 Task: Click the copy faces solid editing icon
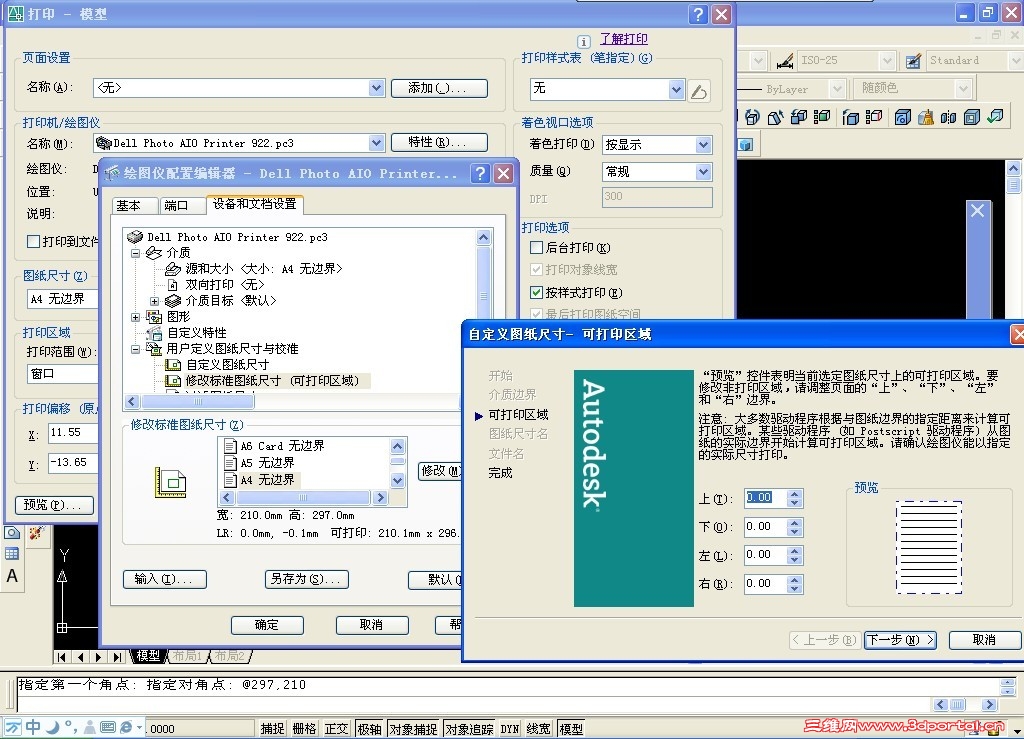click(x=799, y=117)
